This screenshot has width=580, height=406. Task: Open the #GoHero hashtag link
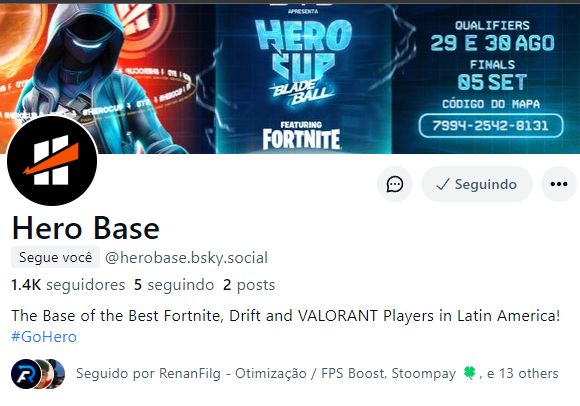click(x=44, y=337)
